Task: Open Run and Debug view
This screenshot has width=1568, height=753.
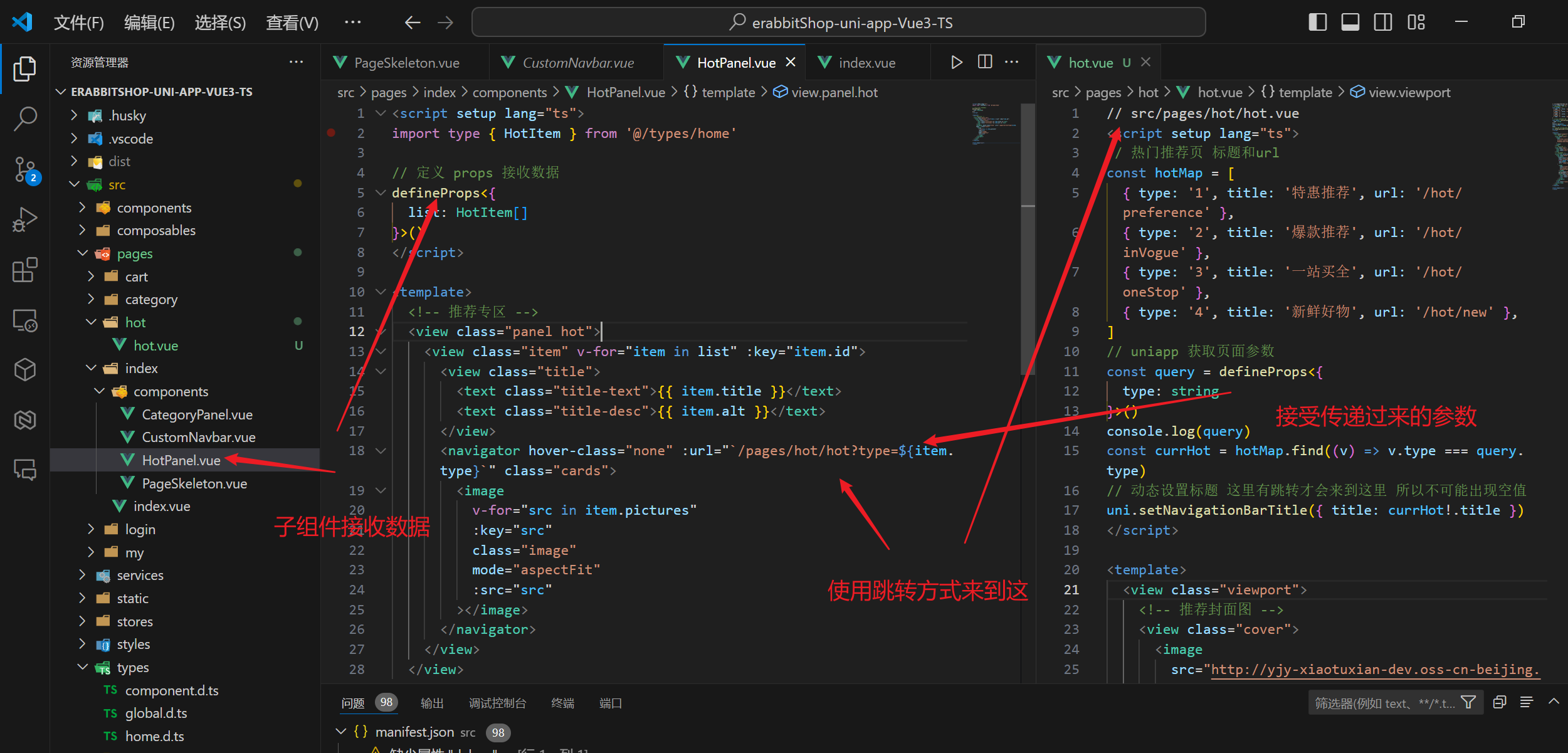Action: click(25, 219)
